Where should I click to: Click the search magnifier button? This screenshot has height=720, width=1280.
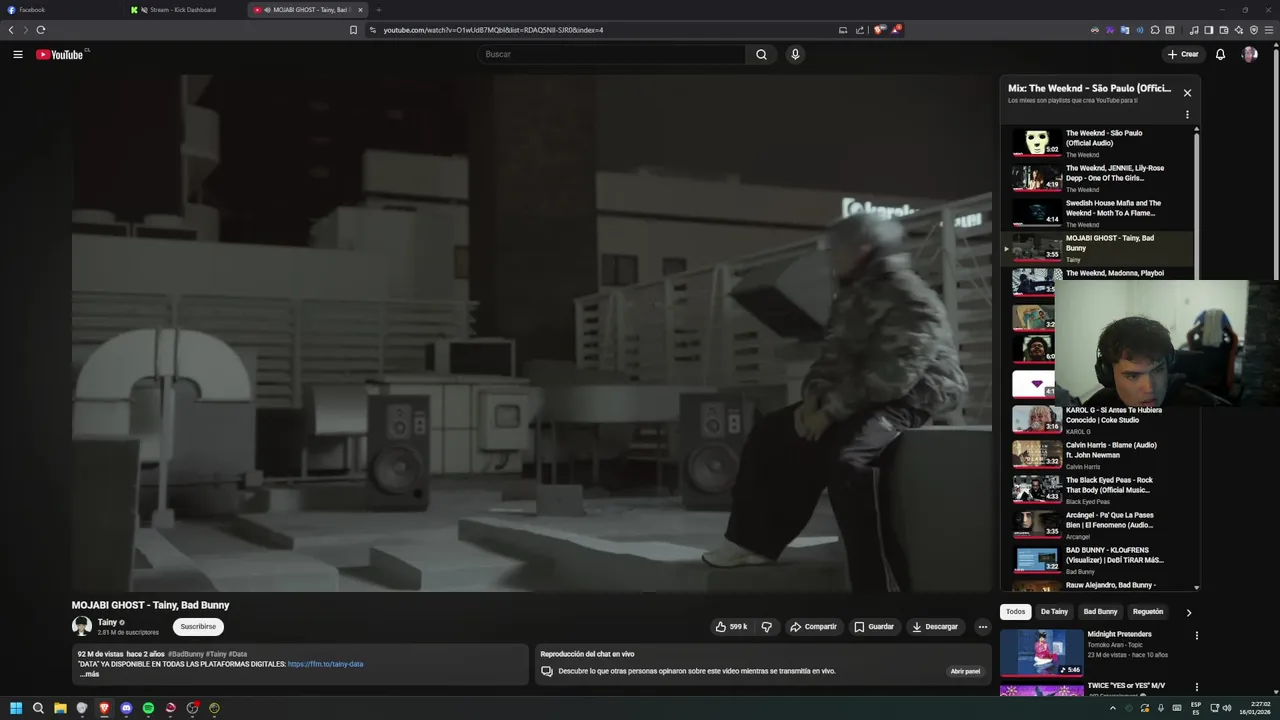click(761, 54)
